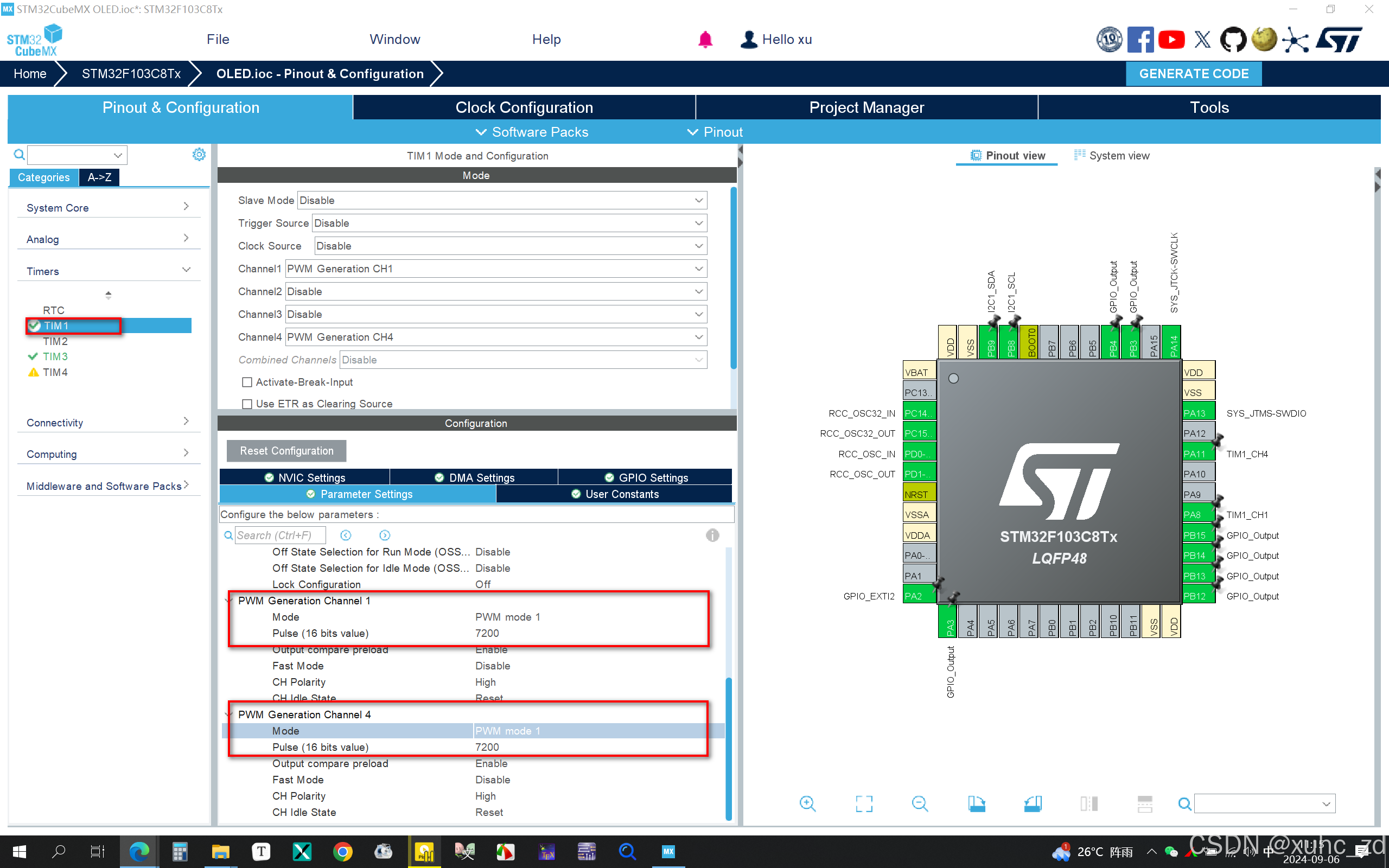The height and width of the screenshot is (868, 1389).
Task: Expand the Connectivity category
Action: 109,422
